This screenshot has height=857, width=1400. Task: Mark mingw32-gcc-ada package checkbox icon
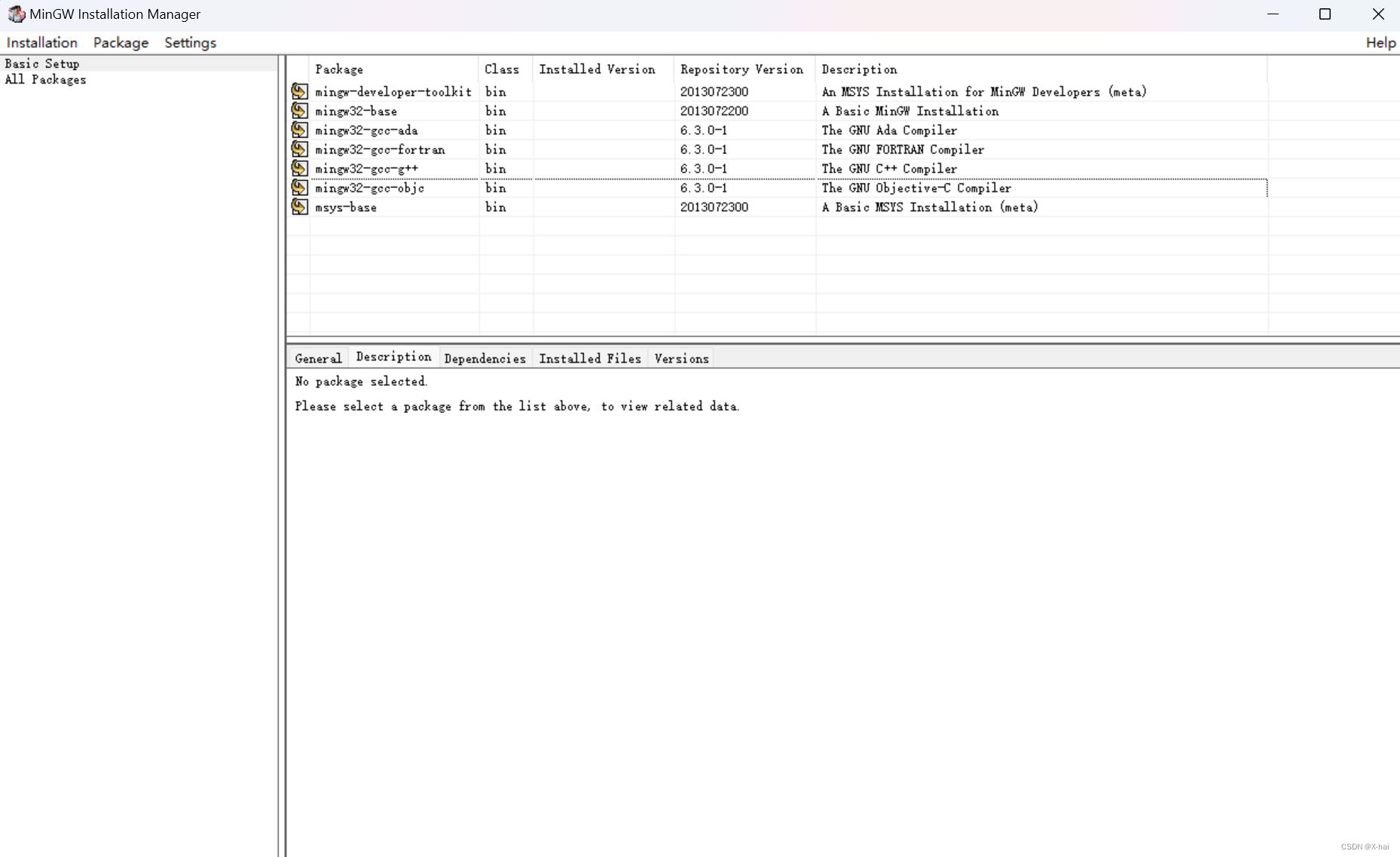click(299, 130)
